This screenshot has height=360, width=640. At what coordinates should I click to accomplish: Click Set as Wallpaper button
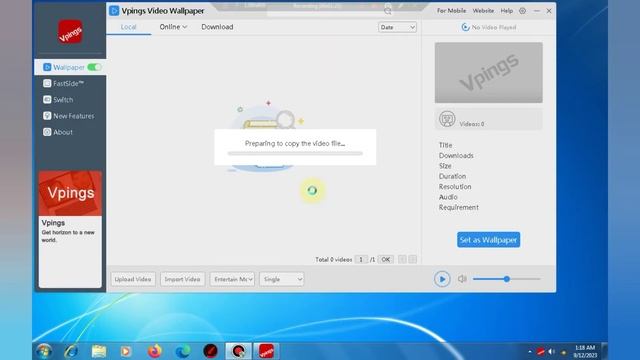pos(489,240)
